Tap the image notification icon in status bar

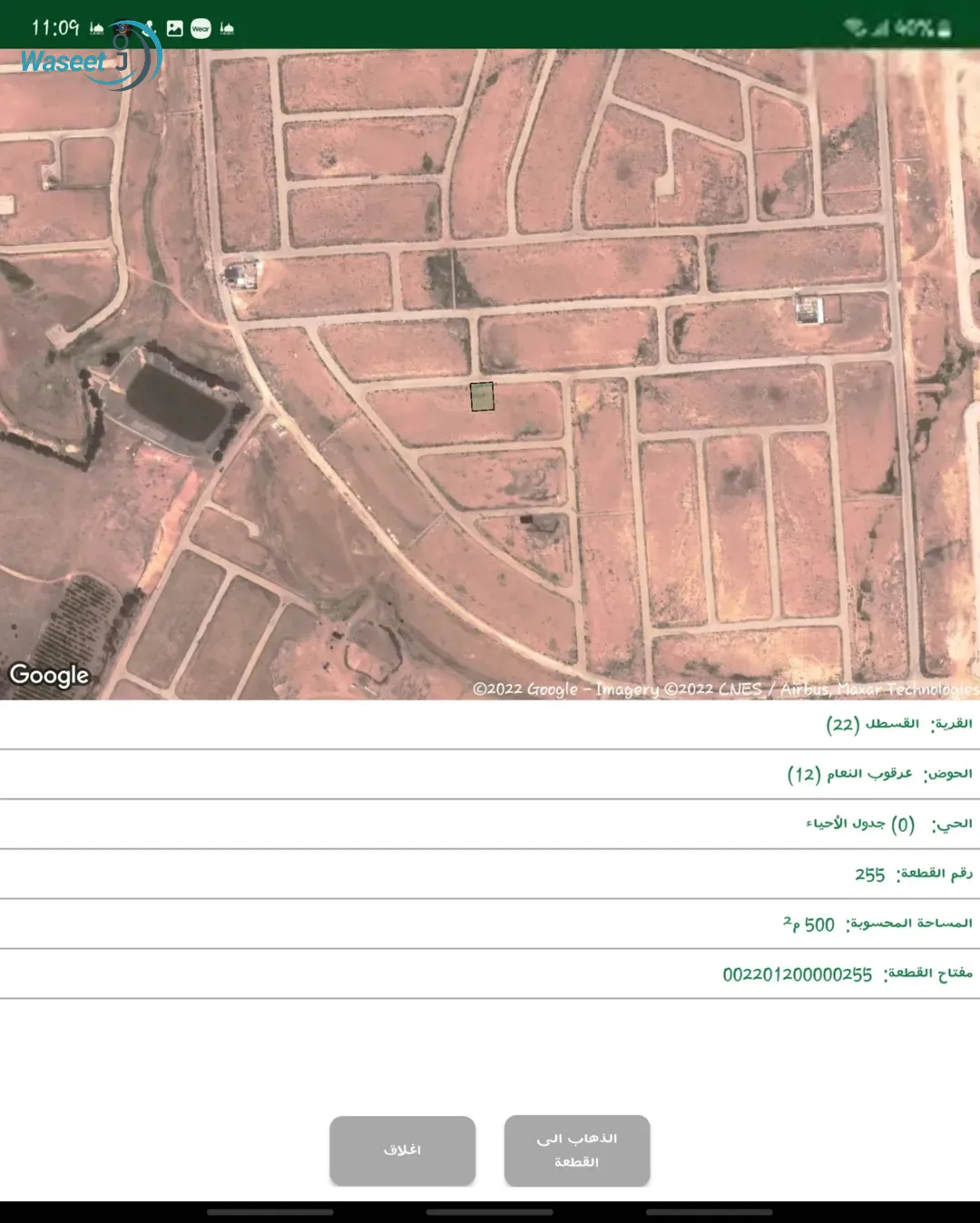coord(175,29)
